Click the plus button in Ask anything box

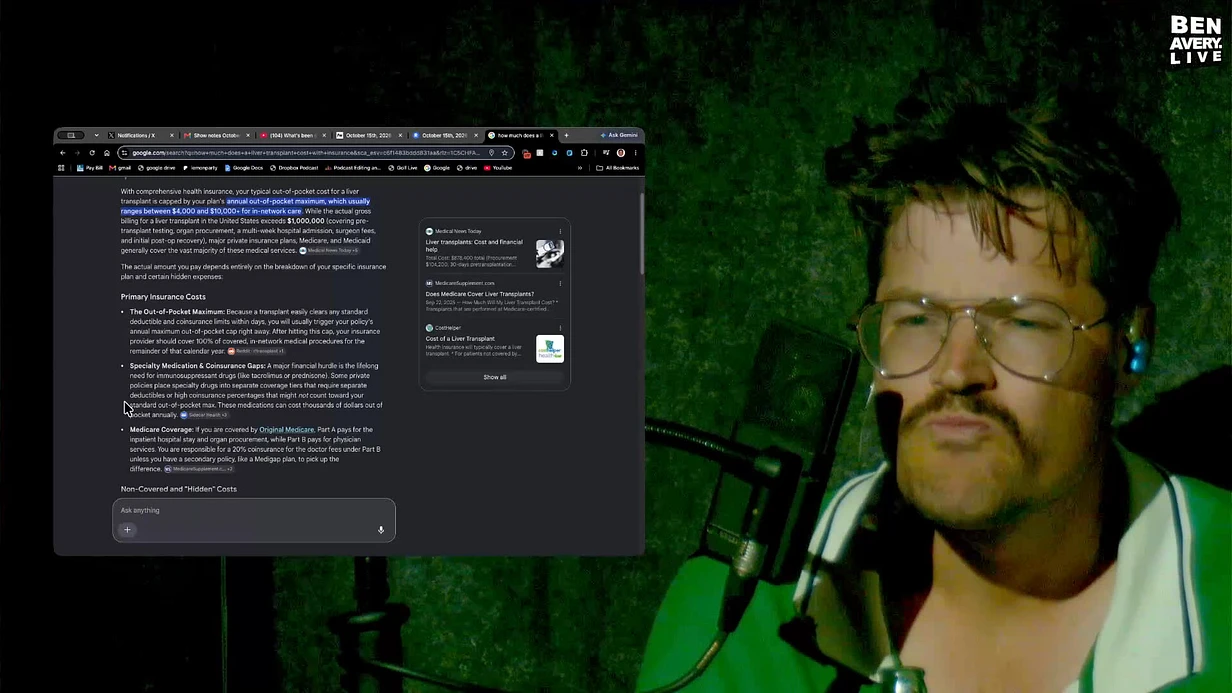[x=127, y=530]
